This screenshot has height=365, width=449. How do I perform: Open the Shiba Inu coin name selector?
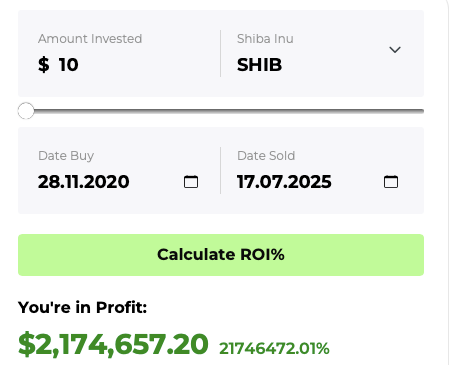tap(265, 39)
